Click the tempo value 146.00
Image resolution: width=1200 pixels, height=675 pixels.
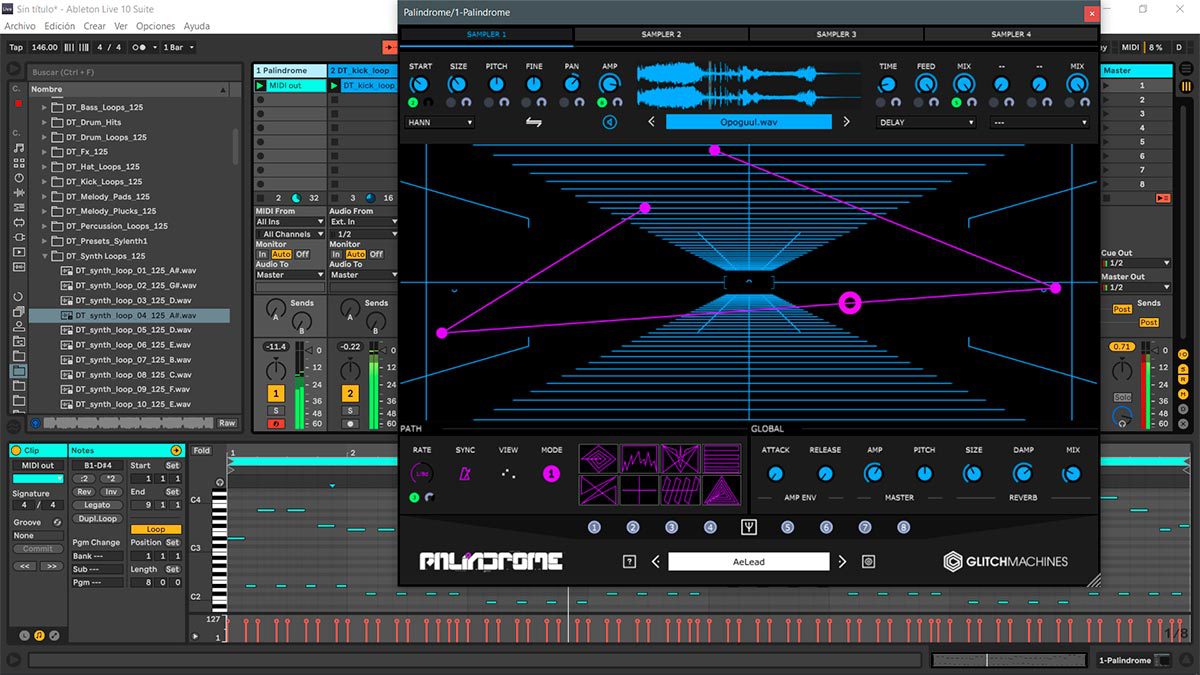pyautogui.click(x=45, y=47)
